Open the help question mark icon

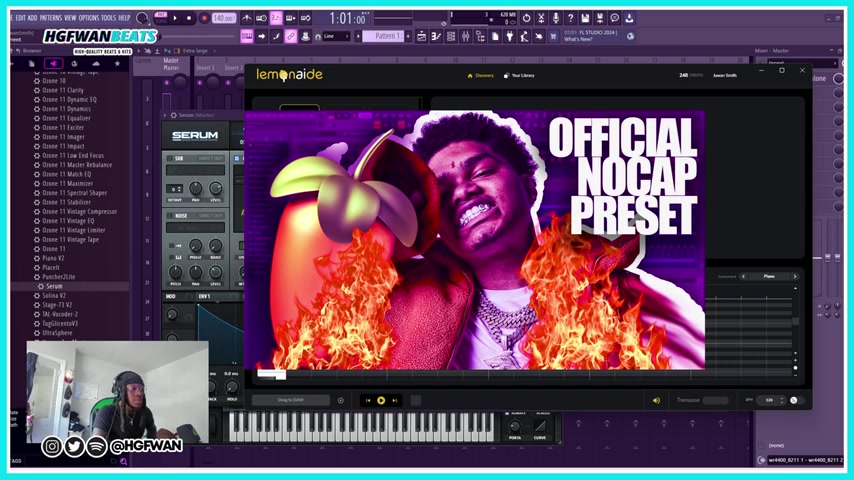pyautogui.click(x=571, y=18)
